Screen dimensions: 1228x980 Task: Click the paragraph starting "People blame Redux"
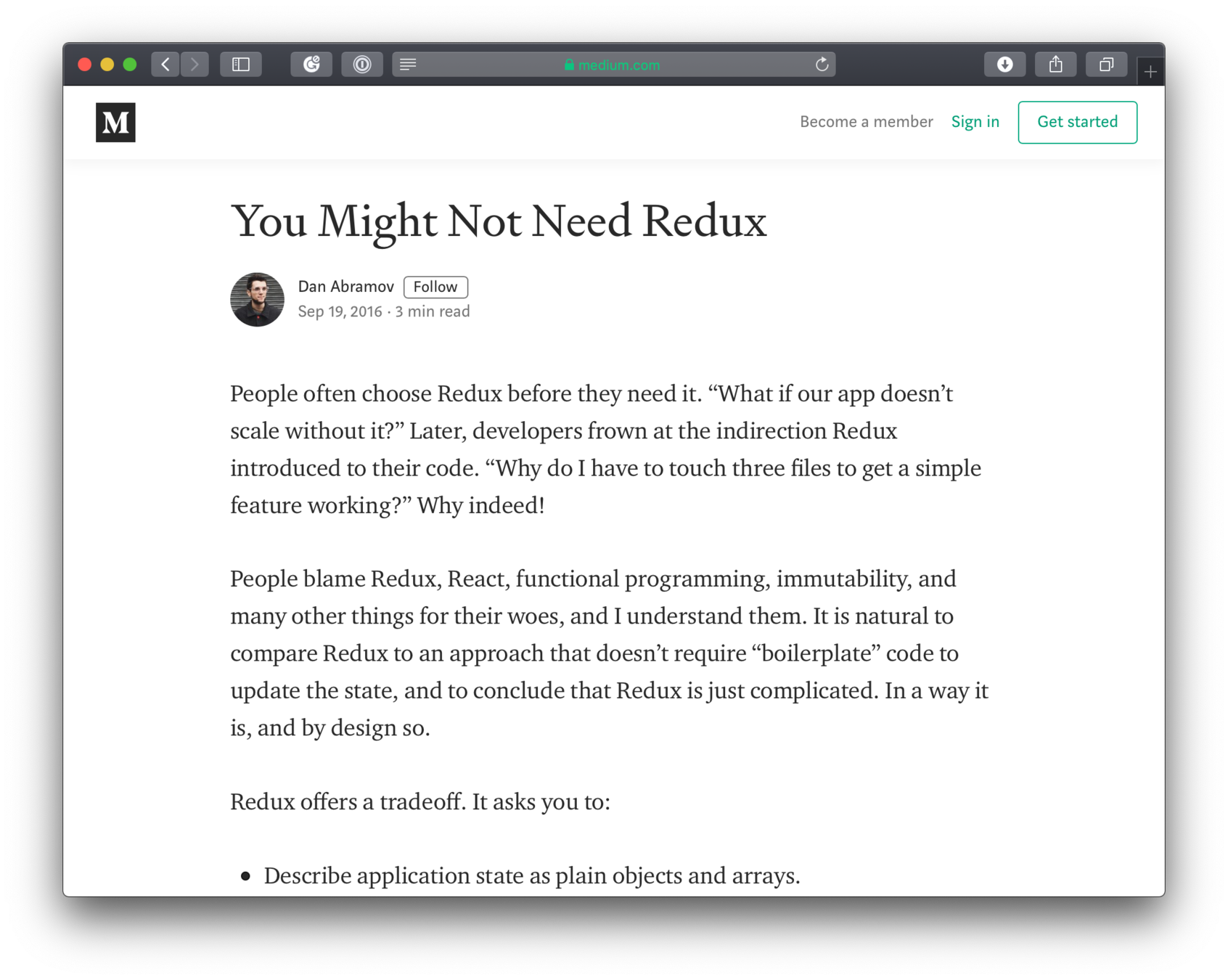pos(610,653)
